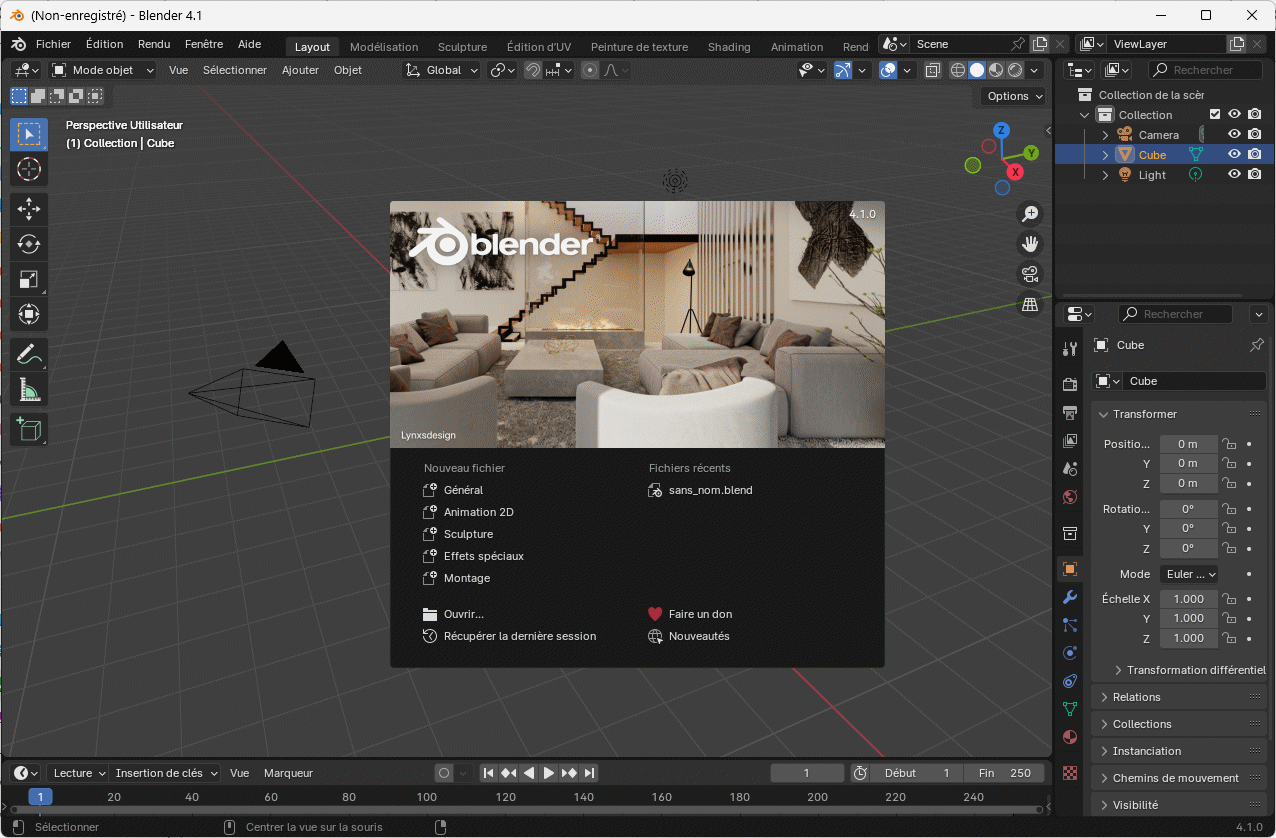Open the Texture properties tab
This screenshot has width=1276, height=838.
(x=1070, y=772)
